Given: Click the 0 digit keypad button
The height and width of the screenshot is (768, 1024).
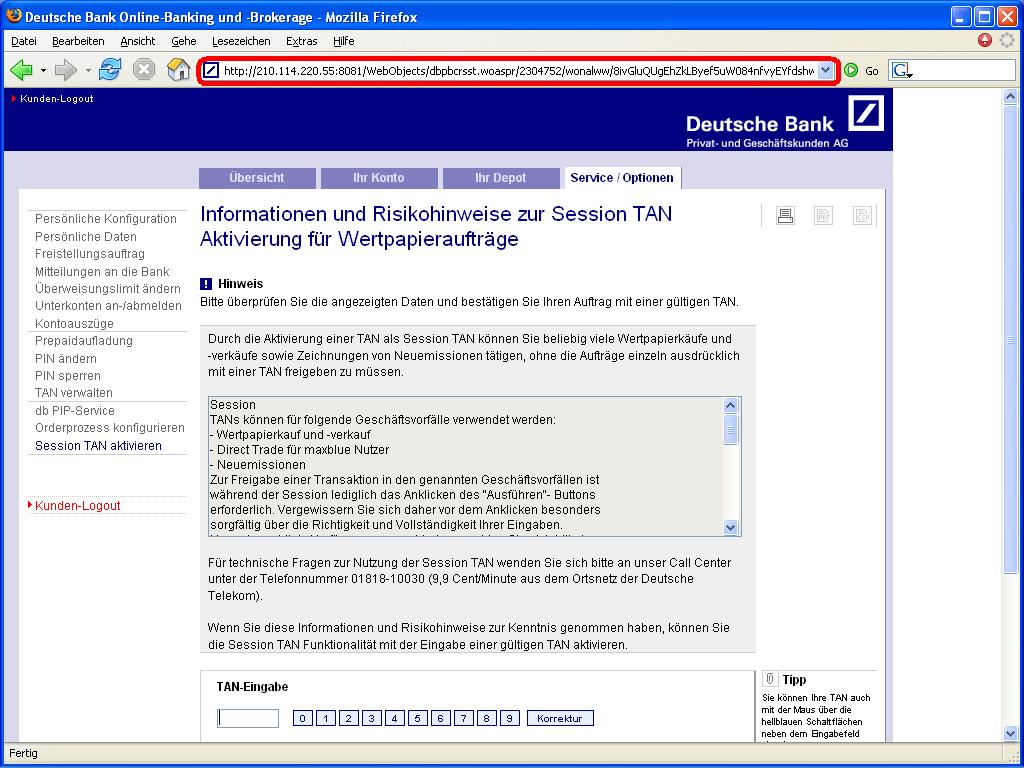Looking at the screenshot, I should (x=302, y=718).
